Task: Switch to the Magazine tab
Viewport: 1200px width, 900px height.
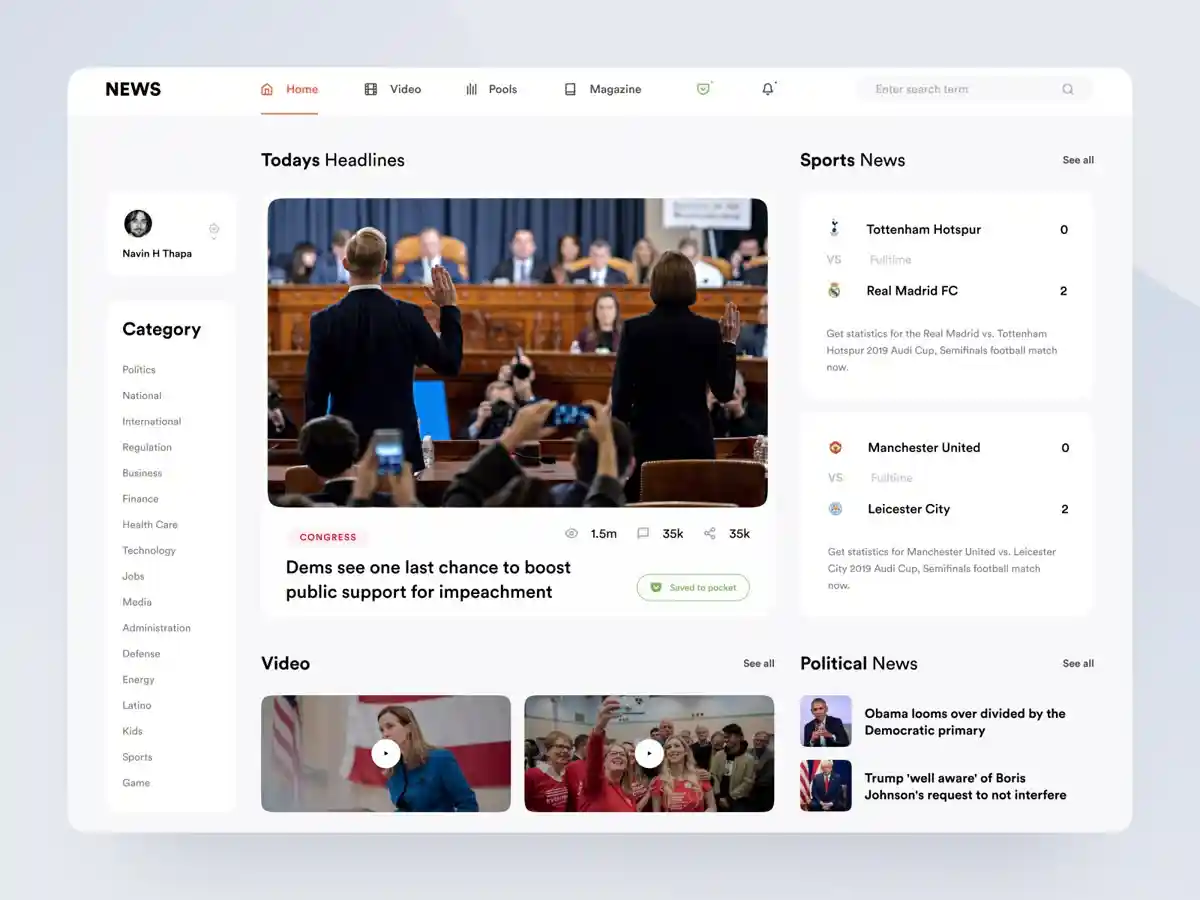Action: click(x=603, y=89)
